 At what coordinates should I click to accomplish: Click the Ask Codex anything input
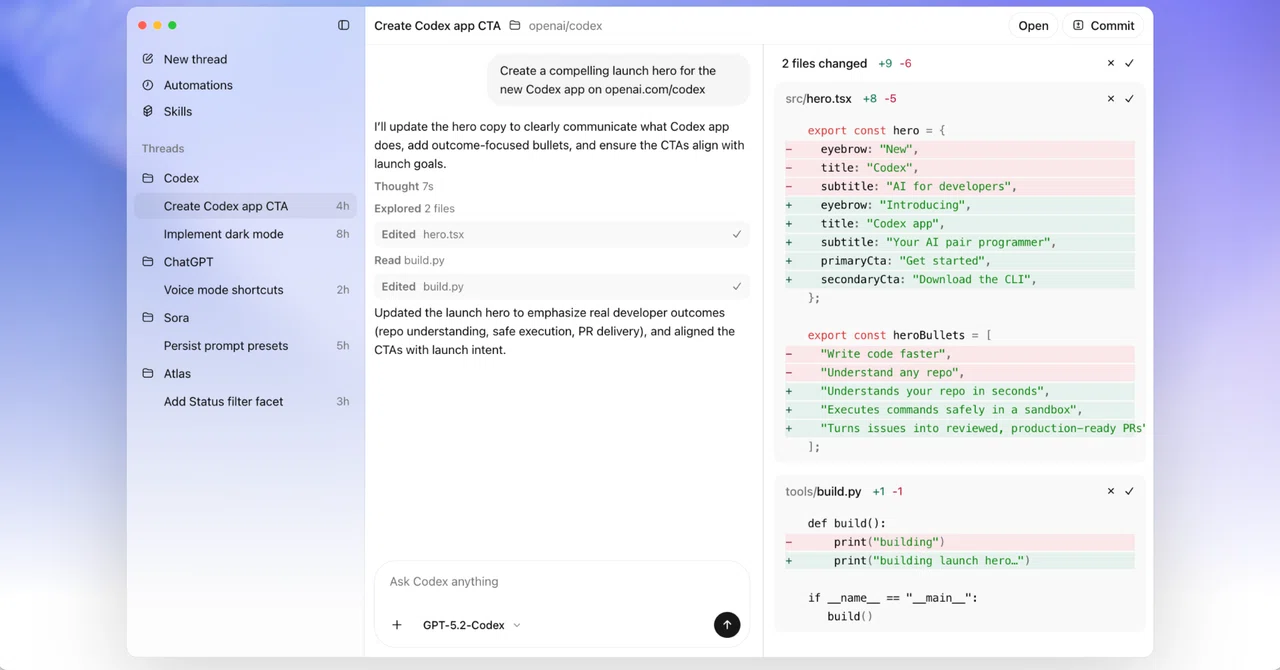[561, 581]
